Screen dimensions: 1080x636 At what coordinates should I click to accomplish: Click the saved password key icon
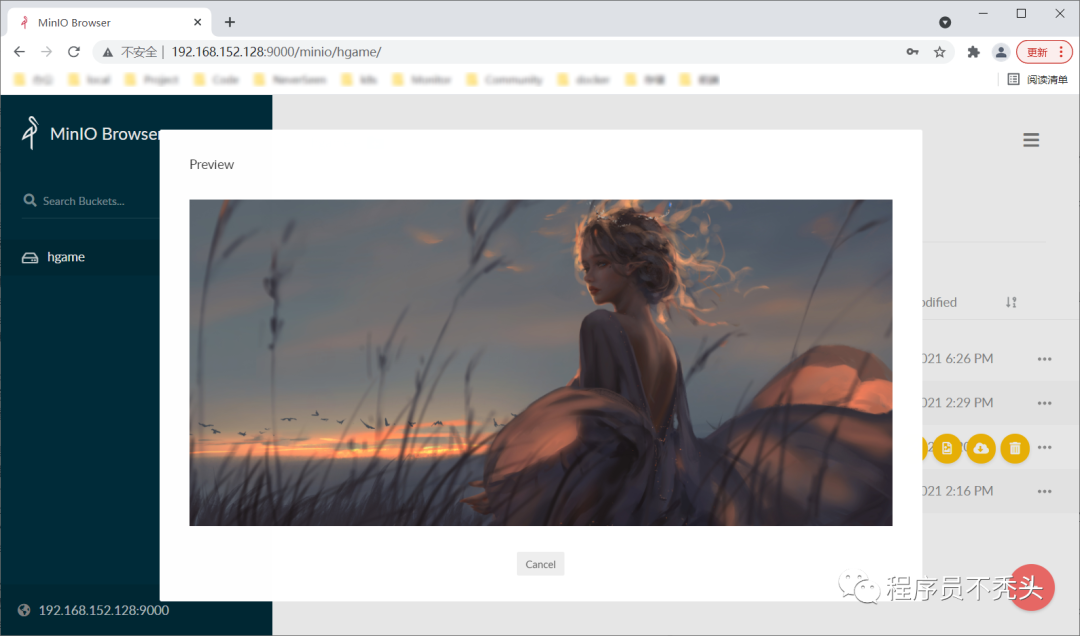[x=912, y=52]
